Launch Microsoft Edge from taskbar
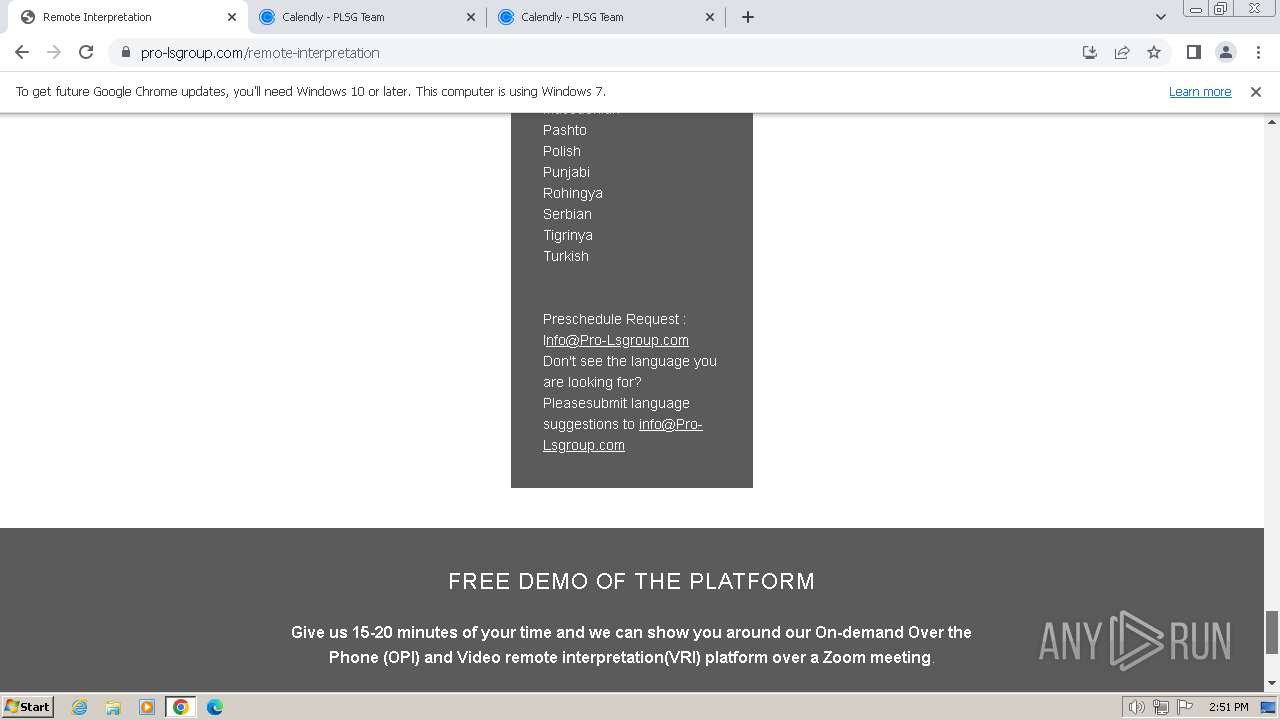This screenshot has width=1280, height=720. click(x=215, y=707)
